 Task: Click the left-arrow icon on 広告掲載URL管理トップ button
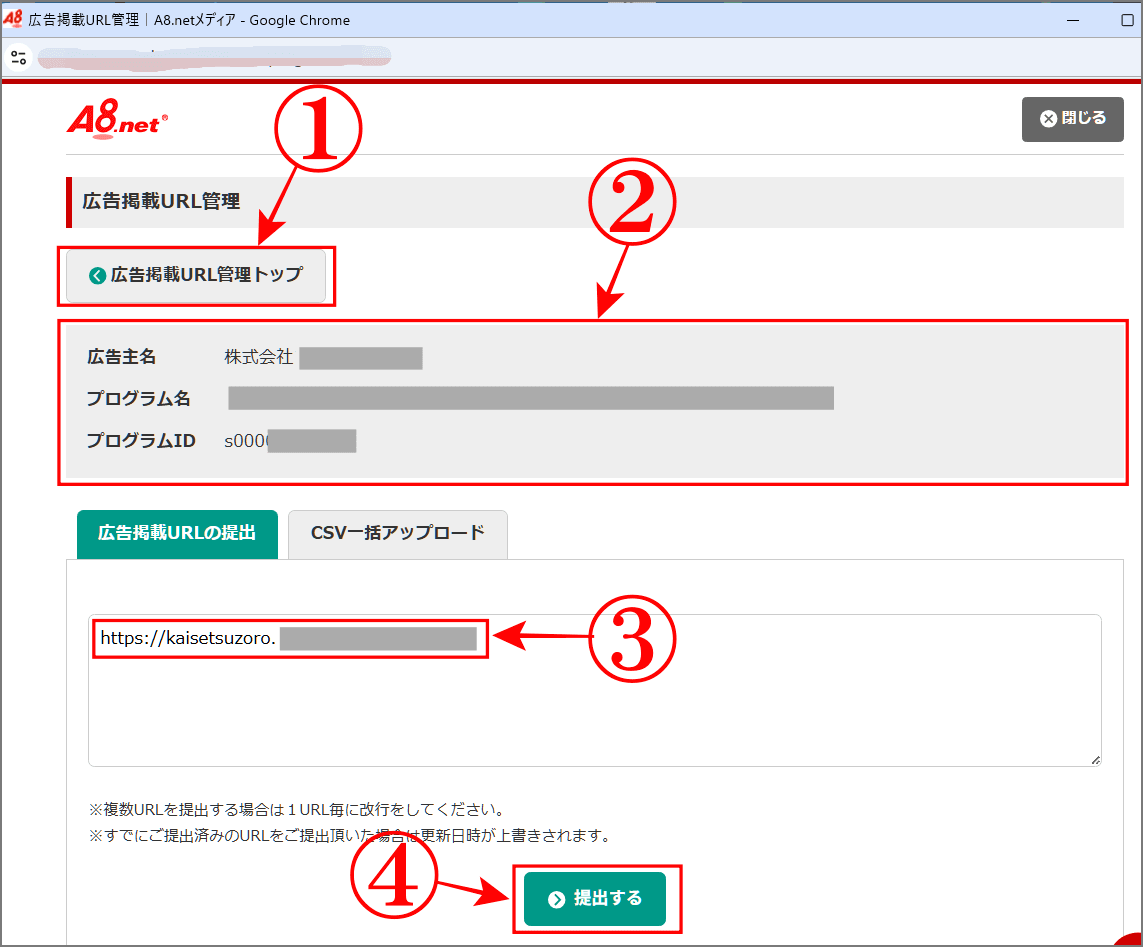97,275
